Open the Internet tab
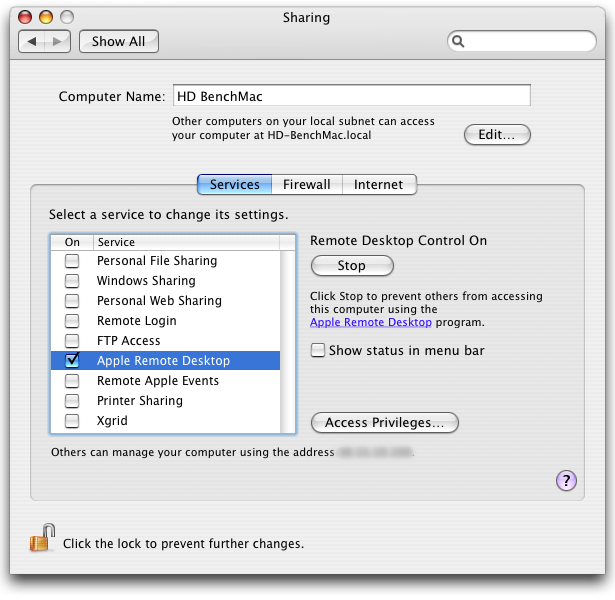This screenshot has height=600, width=615. point(378,185)
